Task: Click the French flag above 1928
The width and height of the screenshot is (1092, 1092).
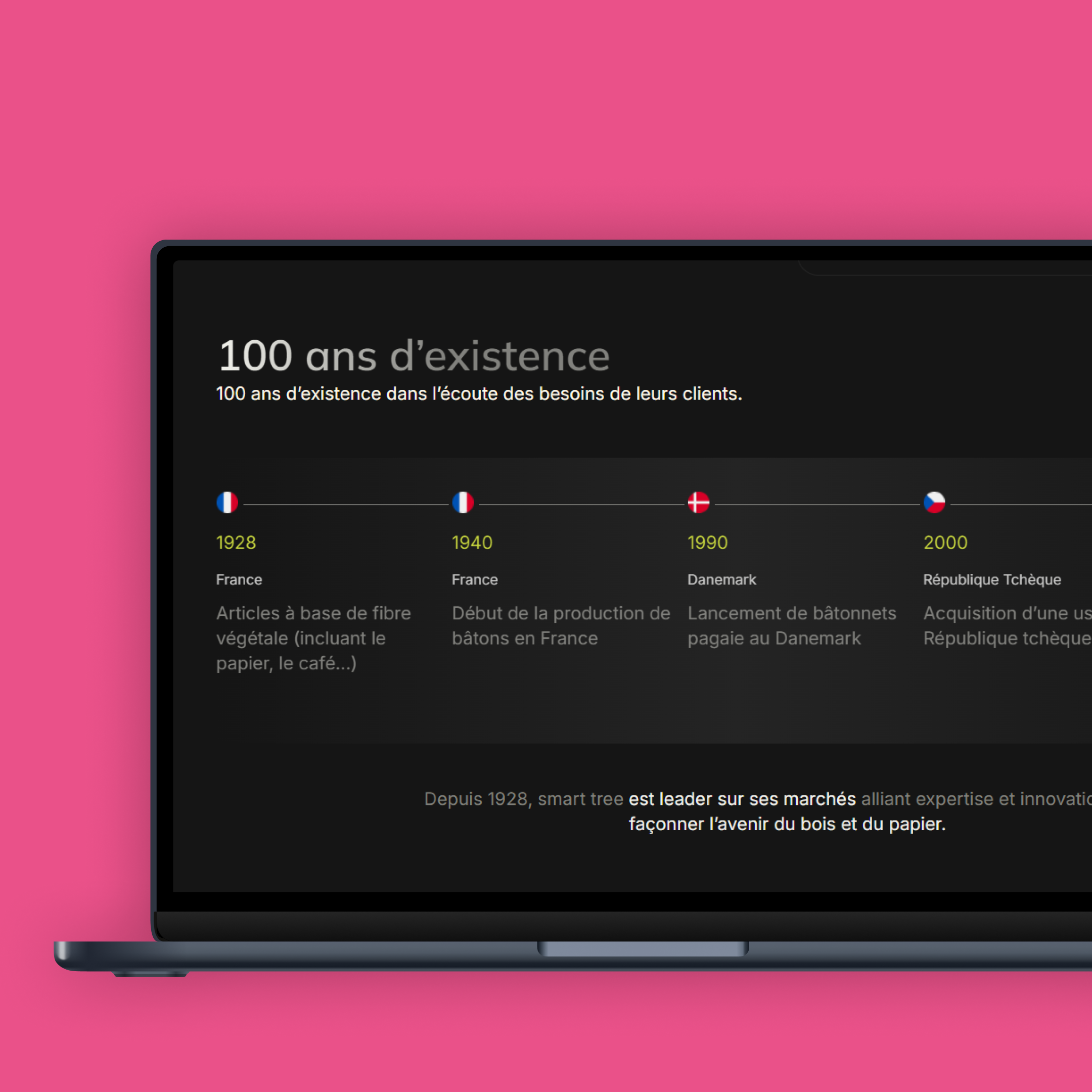Action: tap(227, 502)
